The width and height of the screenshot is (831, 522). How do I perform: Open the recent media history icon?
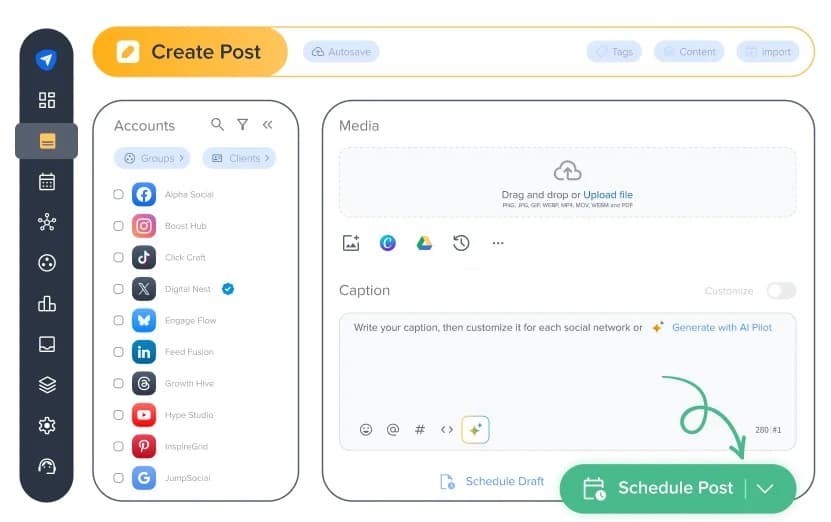point(461,243)
